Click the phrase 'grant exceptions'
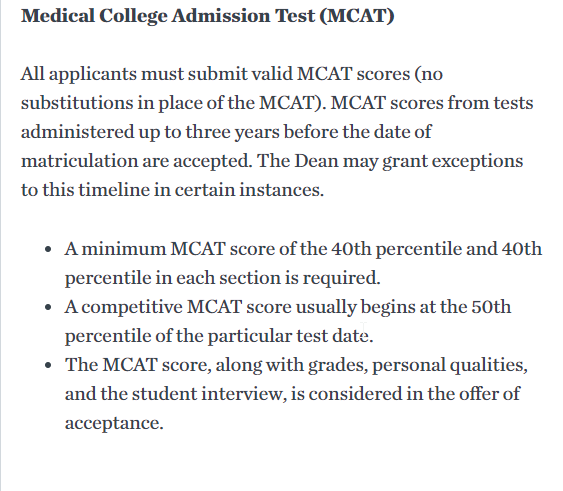 click(x=452, y=161)
